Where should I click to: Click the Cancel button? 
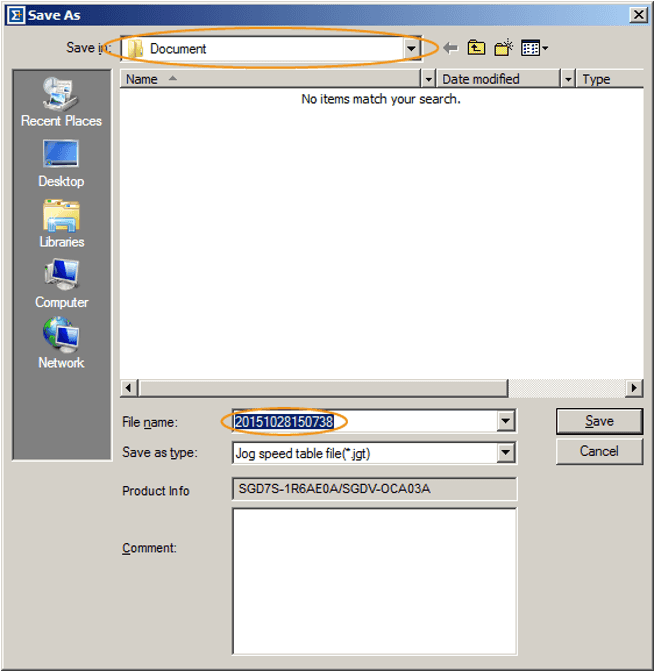point(599,451)
